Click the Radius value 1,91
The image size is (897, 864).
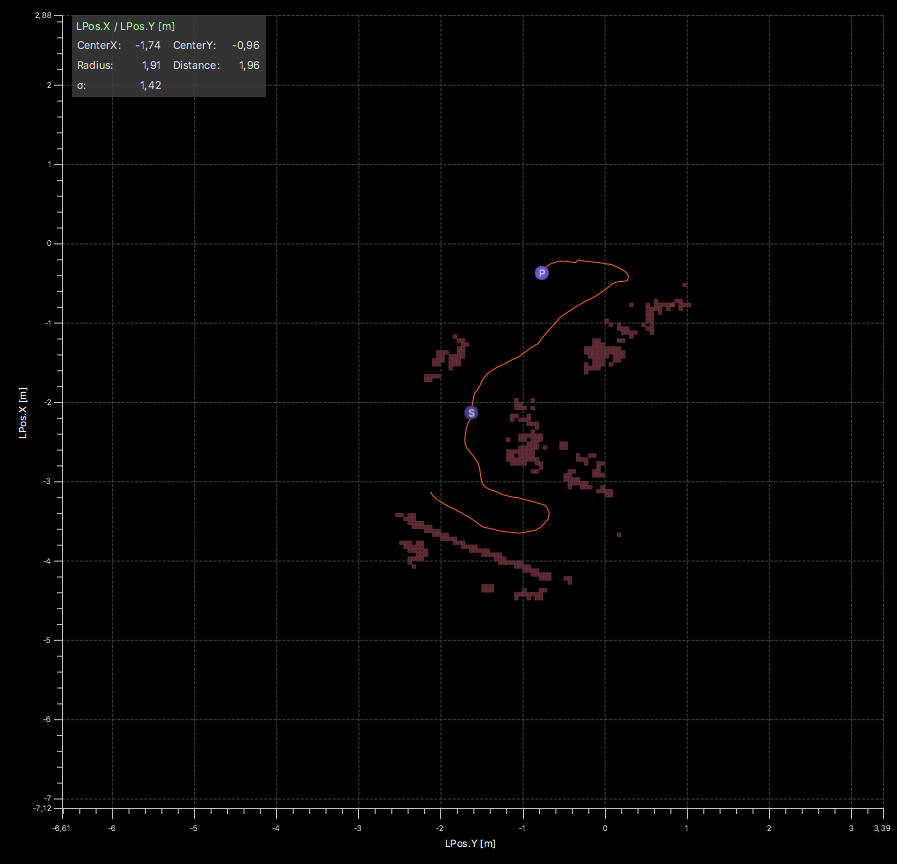(x=152, y=65)
